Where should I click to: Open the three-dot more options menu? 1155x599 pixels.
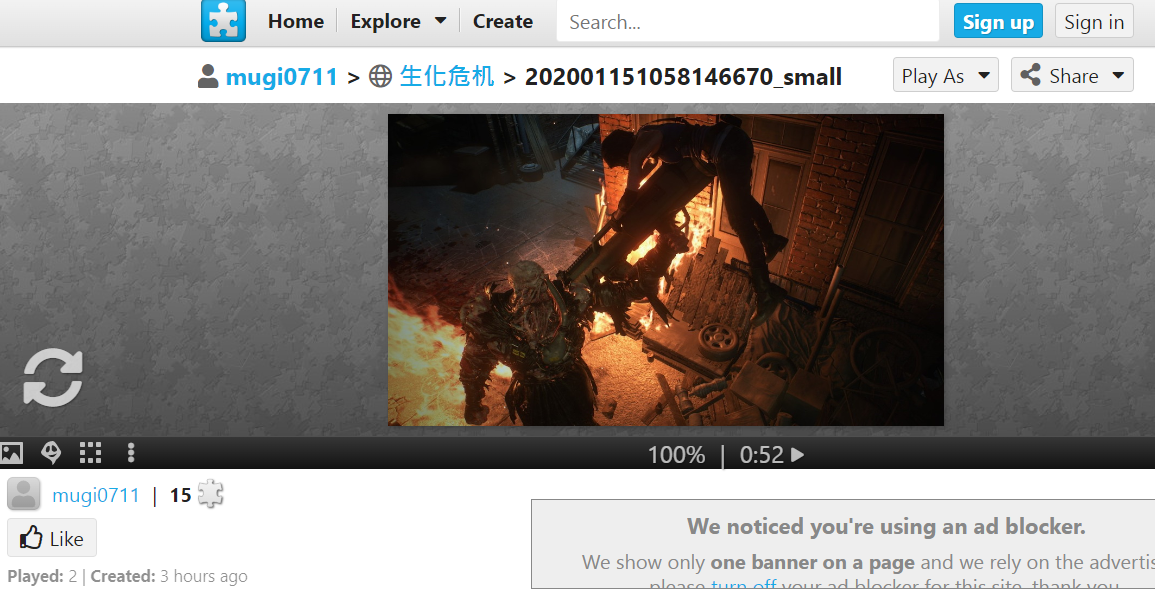130,452
